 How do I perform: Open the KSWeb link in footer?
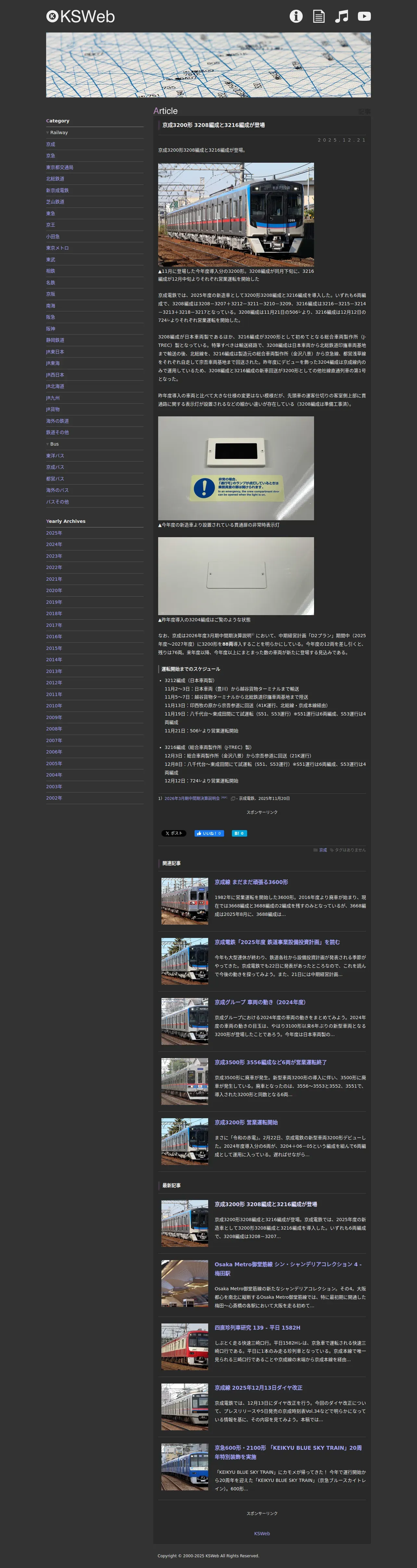262,1533
